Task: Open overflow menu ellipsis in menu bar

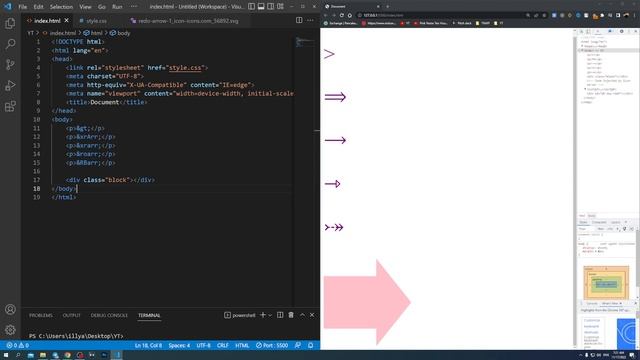Action: click(x=134, y=7)
